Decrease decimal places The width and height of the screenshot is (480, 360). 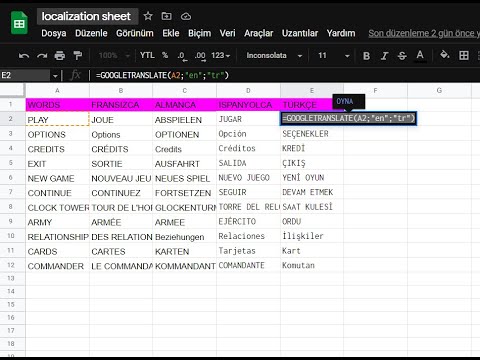182,56
